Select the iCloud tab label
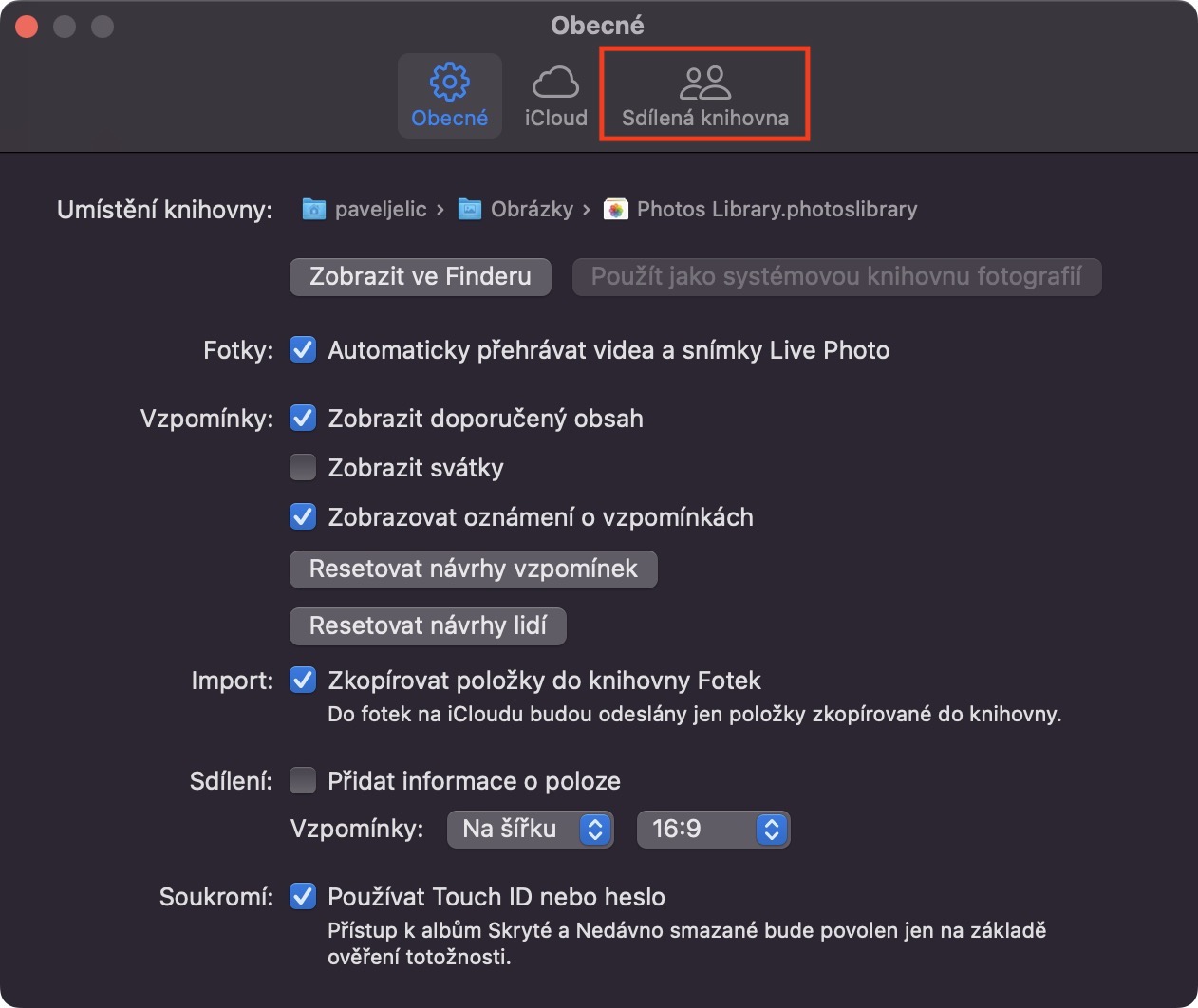 [x=555, y=119]
